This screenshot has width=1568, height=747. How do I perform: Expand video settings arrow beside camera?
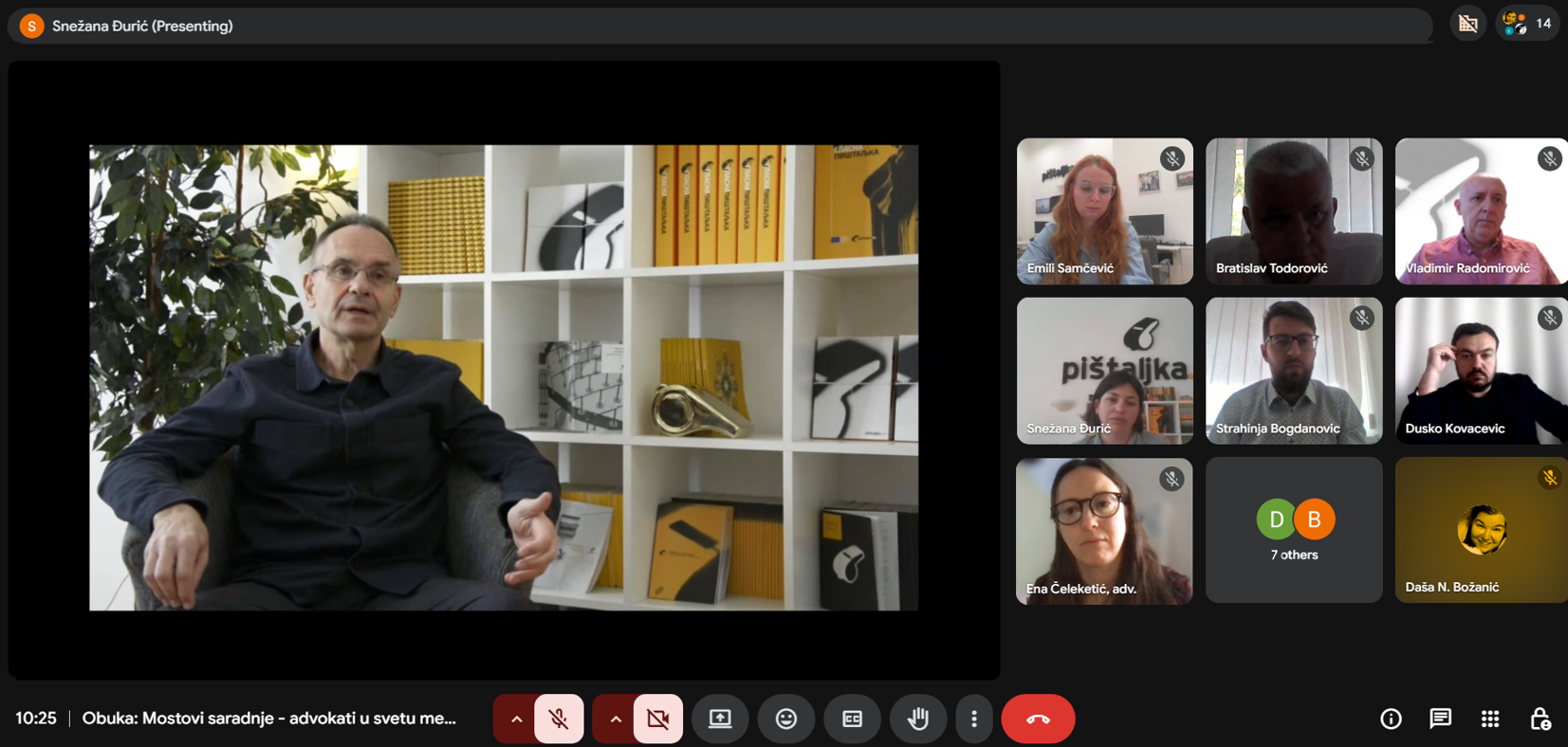(x=615, y=719)
